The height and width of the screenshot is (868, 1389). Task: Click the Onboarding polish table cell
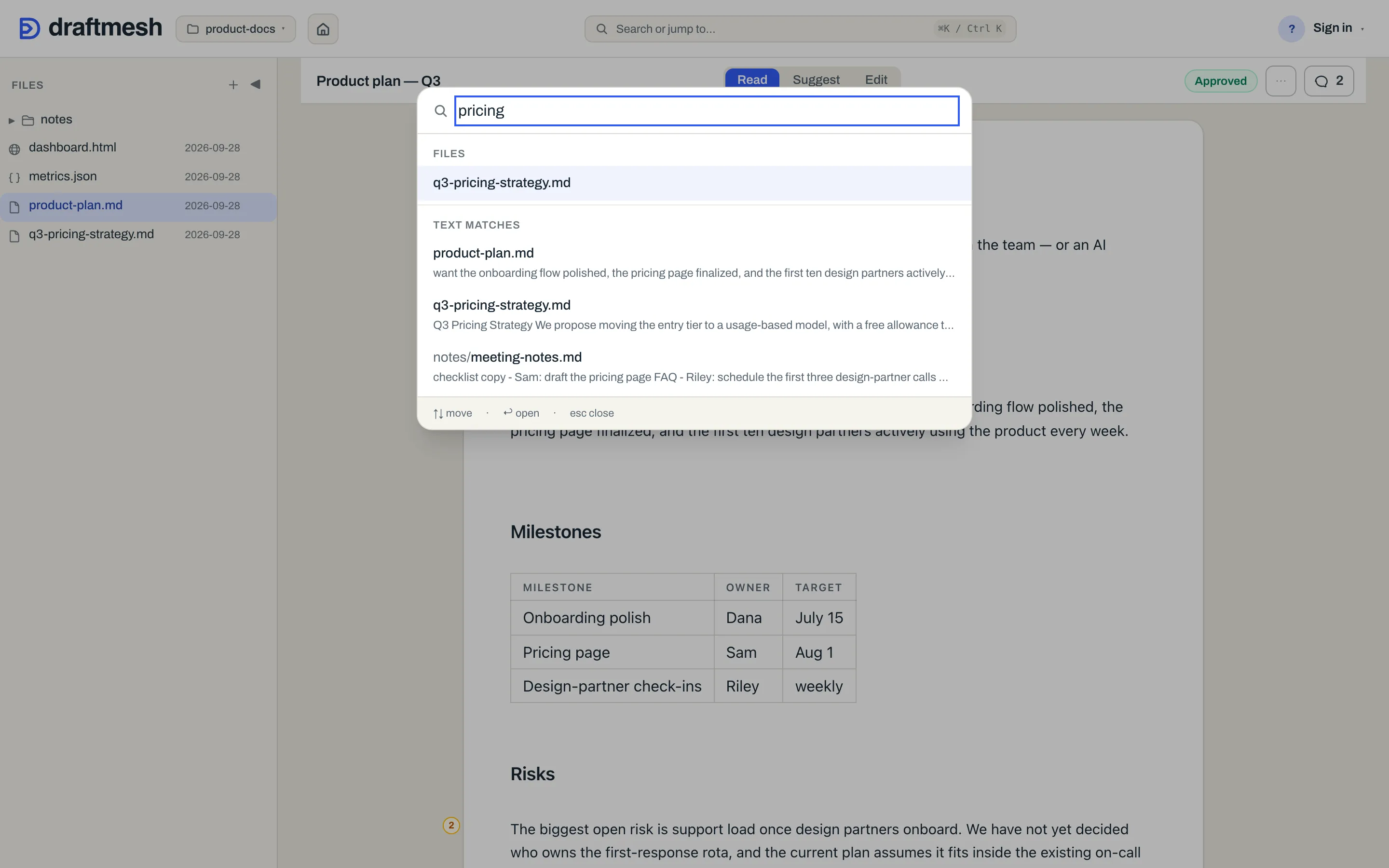pos(613,618)
